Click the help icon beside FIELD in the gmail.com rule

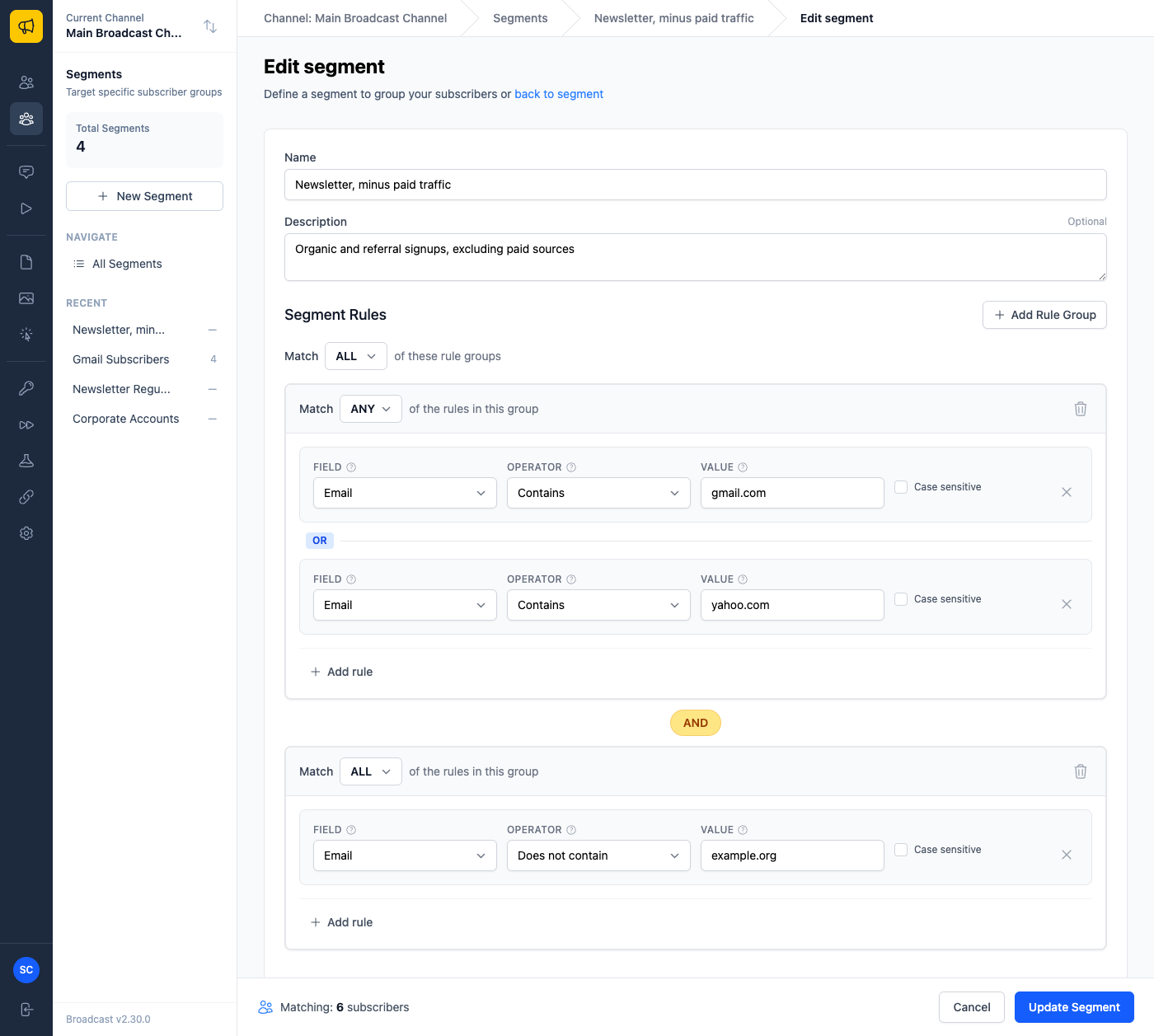351,467
